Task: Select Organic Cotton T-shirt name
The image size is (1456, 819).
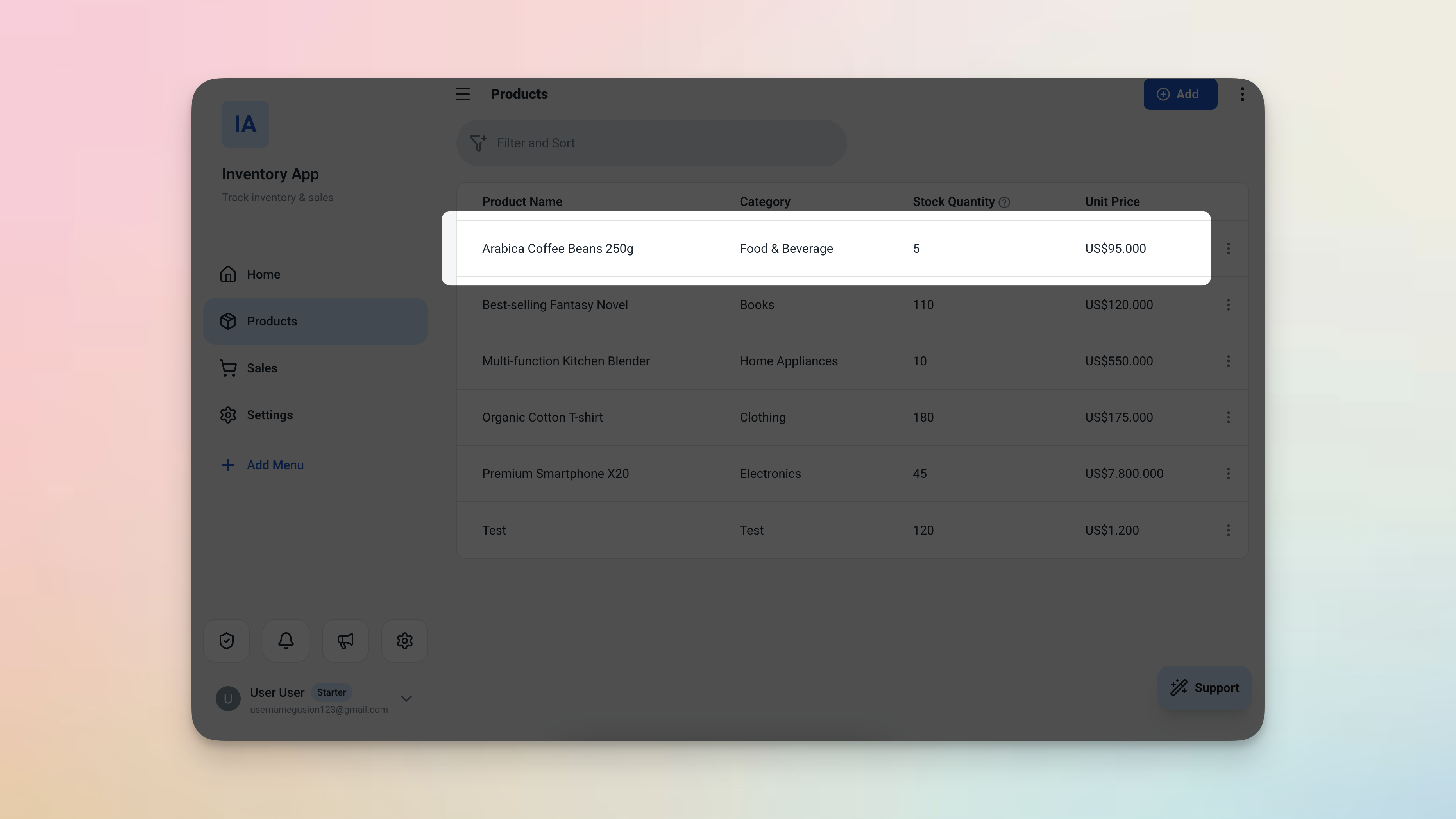Action: (542, 417)
